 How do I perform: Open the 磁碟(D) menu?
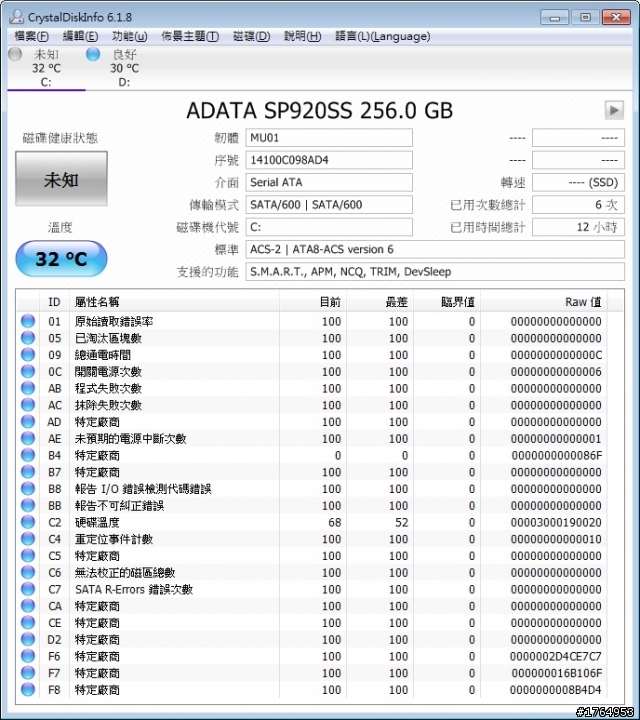point(251,36)
